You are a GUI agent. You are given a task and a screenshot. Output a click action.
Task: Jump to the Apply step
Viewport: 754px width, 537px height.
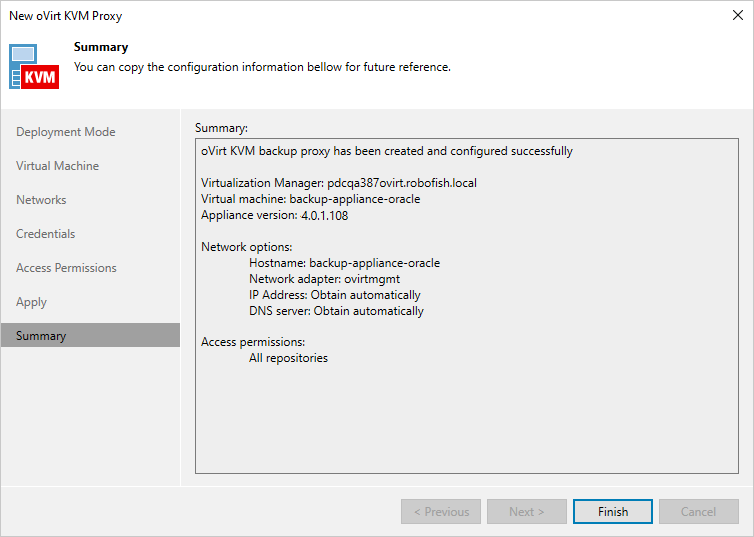(32, 302)
